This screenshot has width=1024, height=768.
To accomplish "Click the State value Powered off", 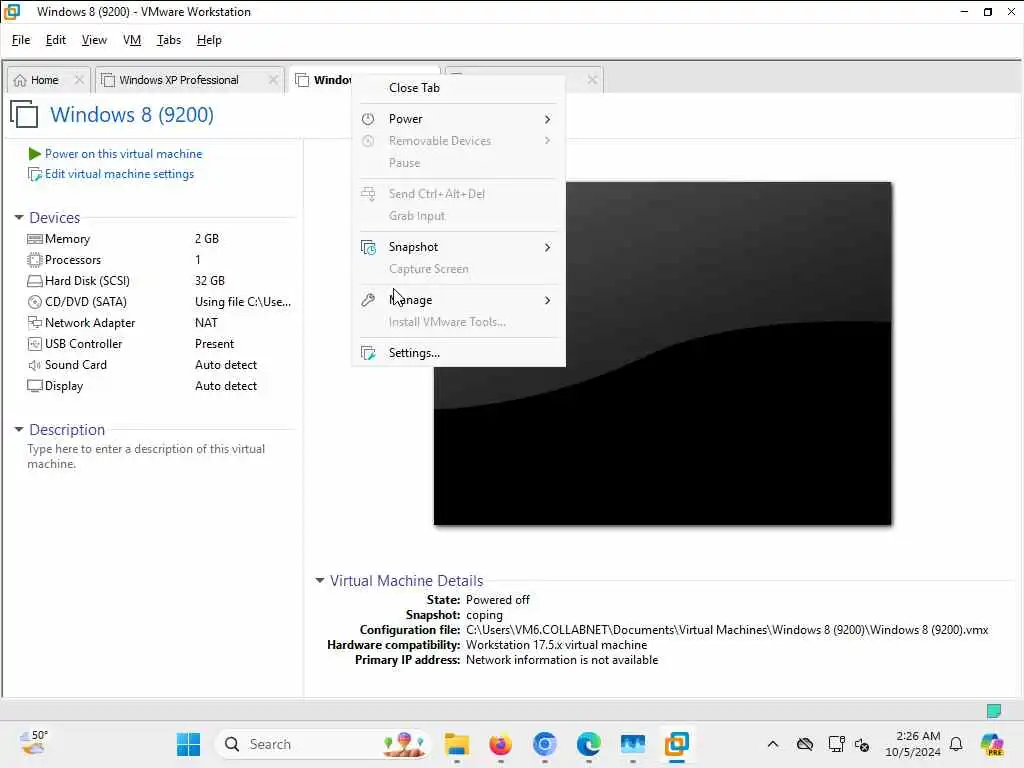I will tap(498, 600).
